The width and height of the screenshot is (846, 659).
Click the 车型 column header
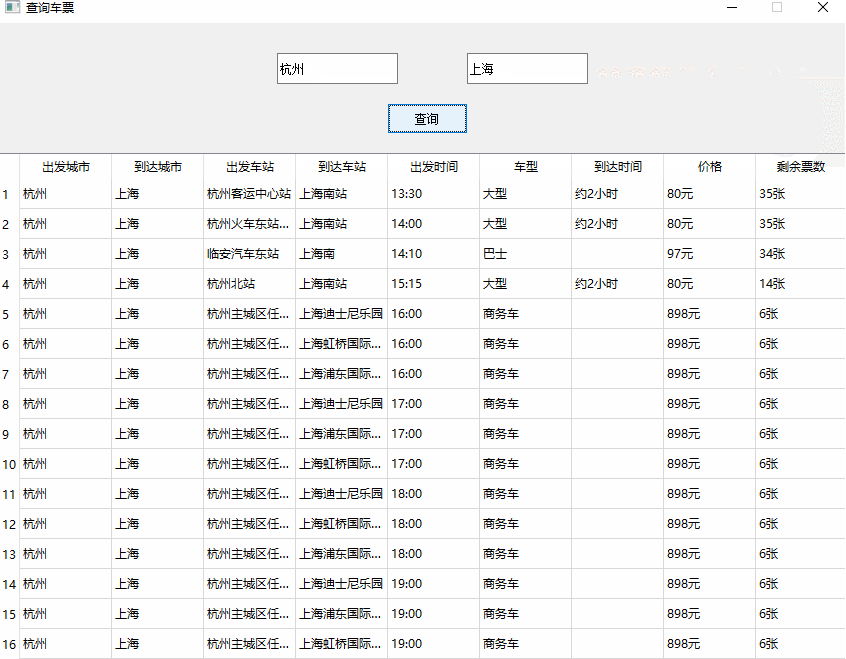(x=524, y=166)
